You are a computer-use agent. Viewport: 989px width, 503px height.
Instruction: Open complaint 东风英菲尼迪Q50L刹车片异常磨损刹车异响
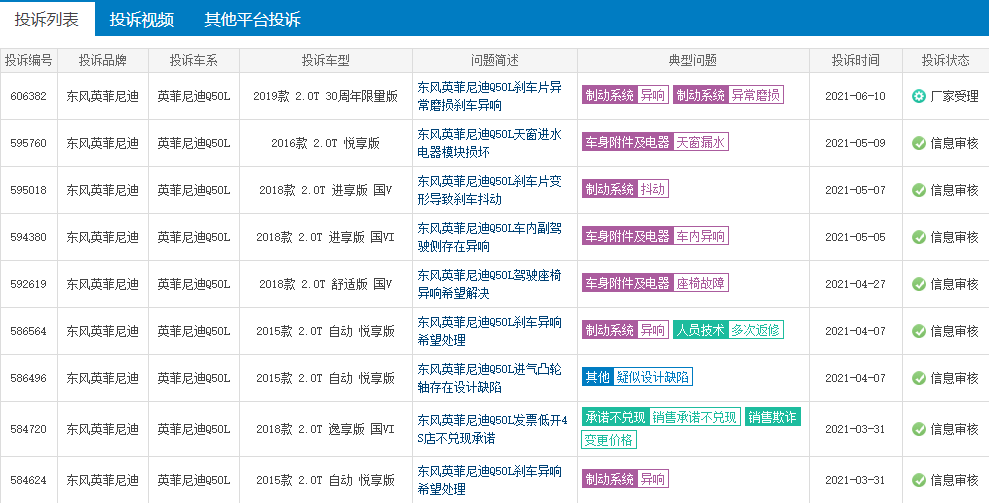tap(489, 97)
